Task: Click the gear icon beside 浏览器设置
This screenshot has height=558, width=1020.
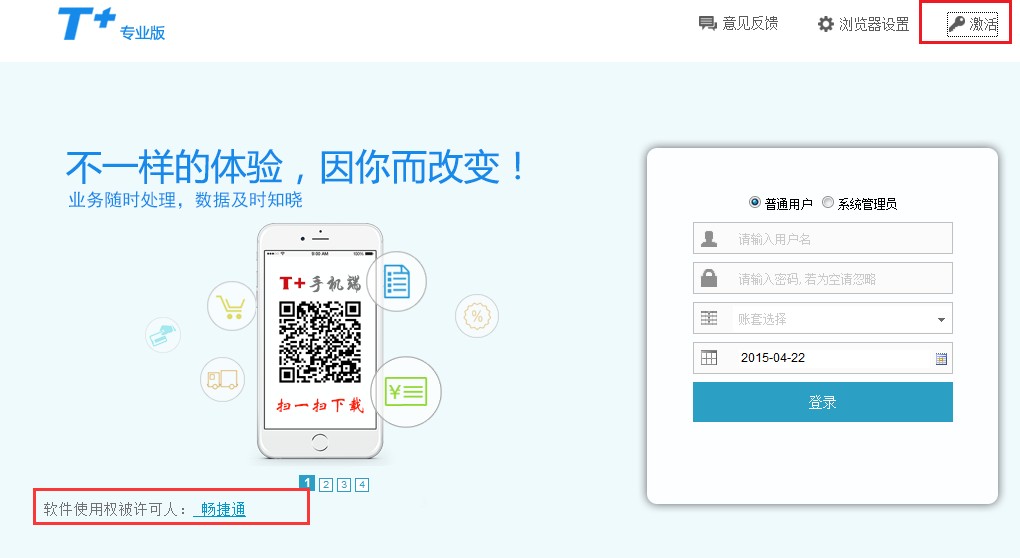Action: 825,25
